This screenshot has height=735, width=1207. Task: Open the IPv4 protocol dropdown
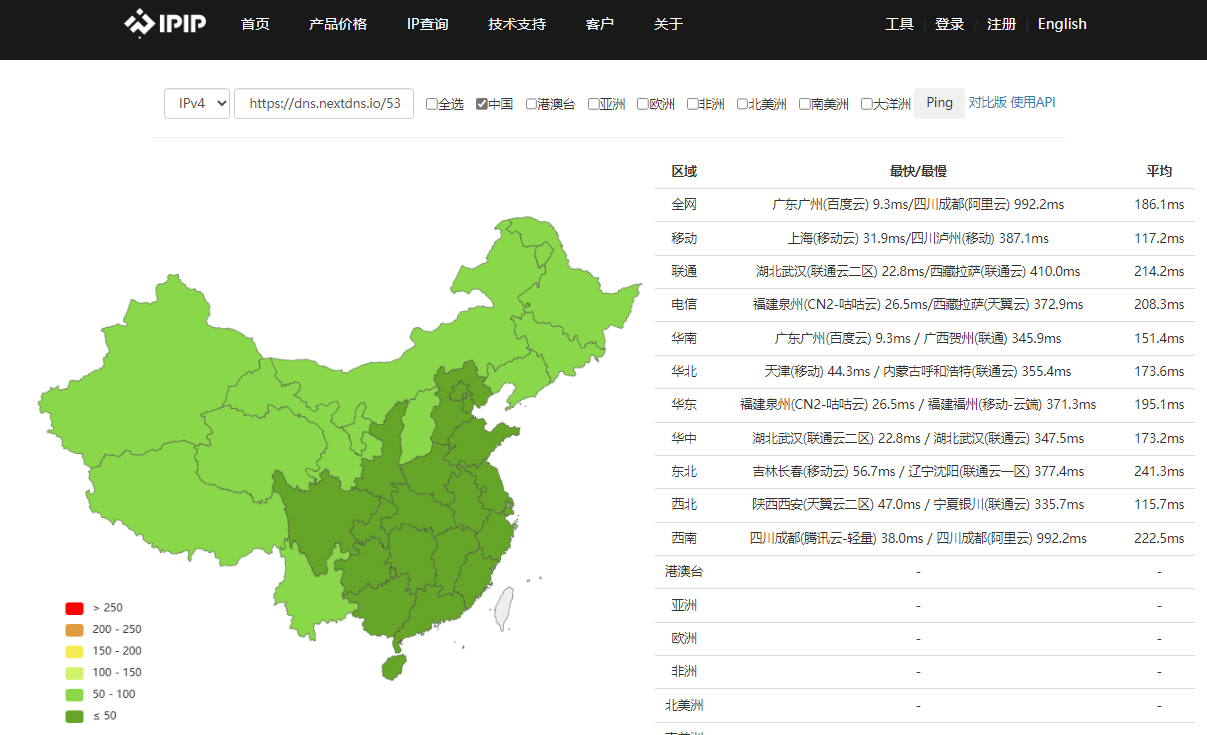tap(197, 103)
